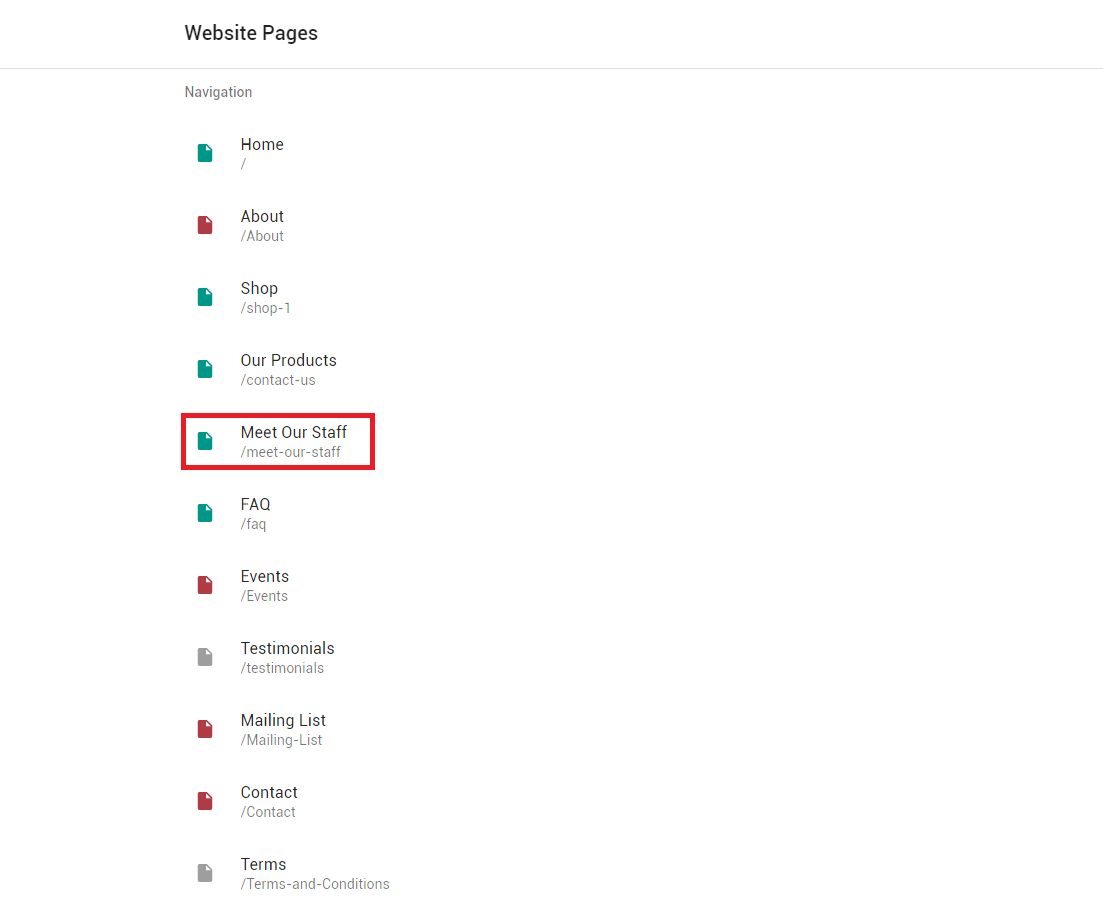This screenshot has height=899, width=1103.
Task: Open the Meet Our Staff page
Action: coord(293,432)
